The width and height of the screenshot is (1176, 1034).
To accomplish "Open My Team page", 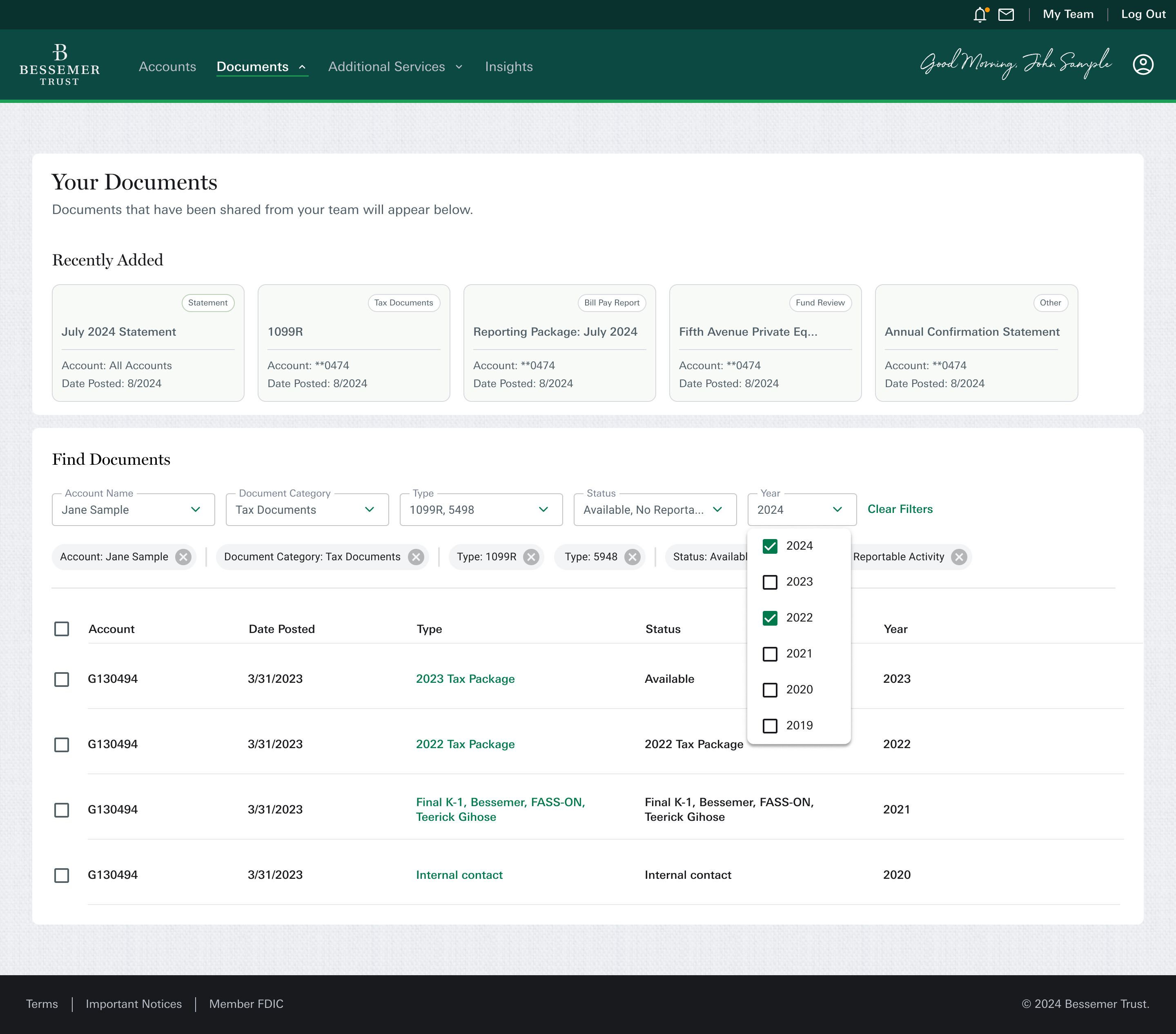I will [1068, 14].
